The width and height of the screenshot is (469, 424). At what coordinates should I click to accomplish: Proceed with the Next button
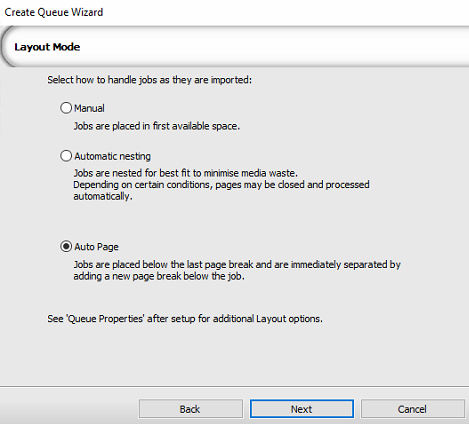coord(302,409)
